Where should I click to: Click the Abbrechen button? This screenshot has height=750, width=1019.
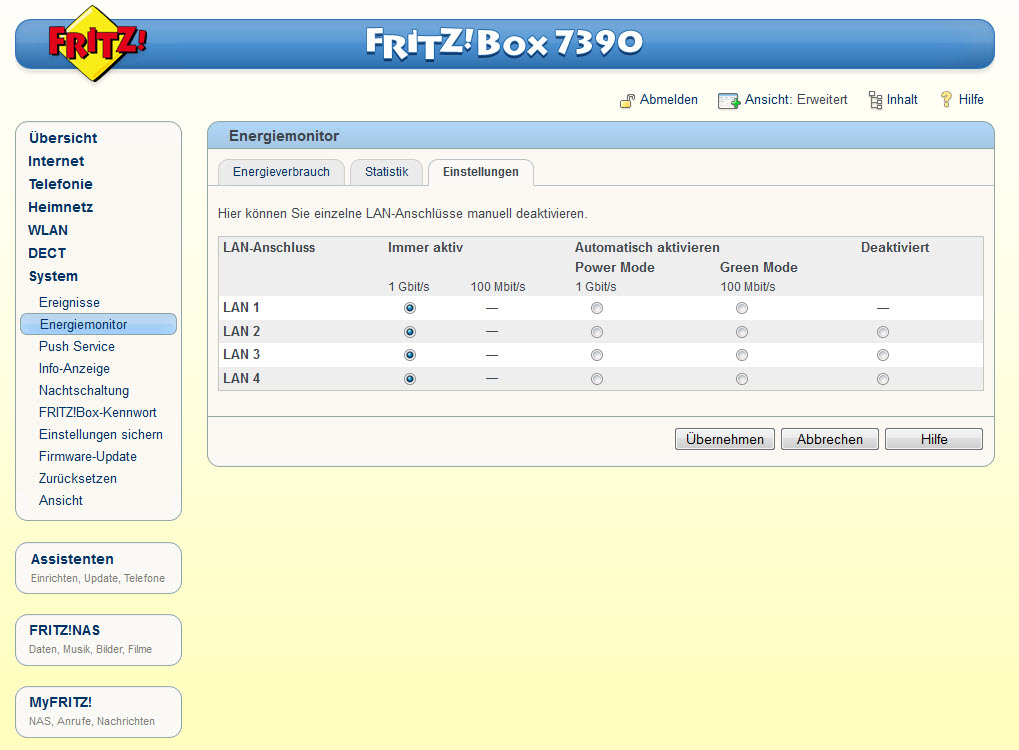click(829, 439)
